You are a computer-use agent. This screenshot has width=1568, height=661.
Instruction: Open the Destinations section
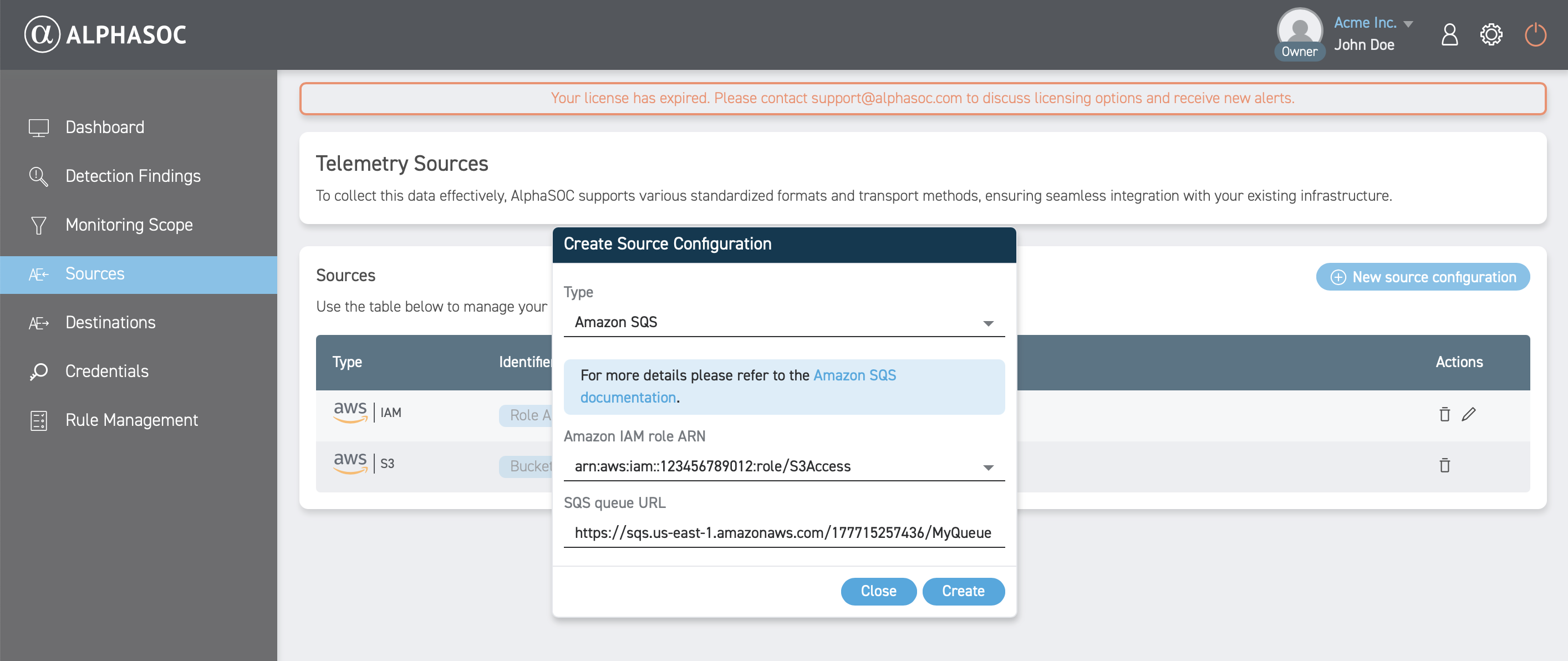pos(110,323)
